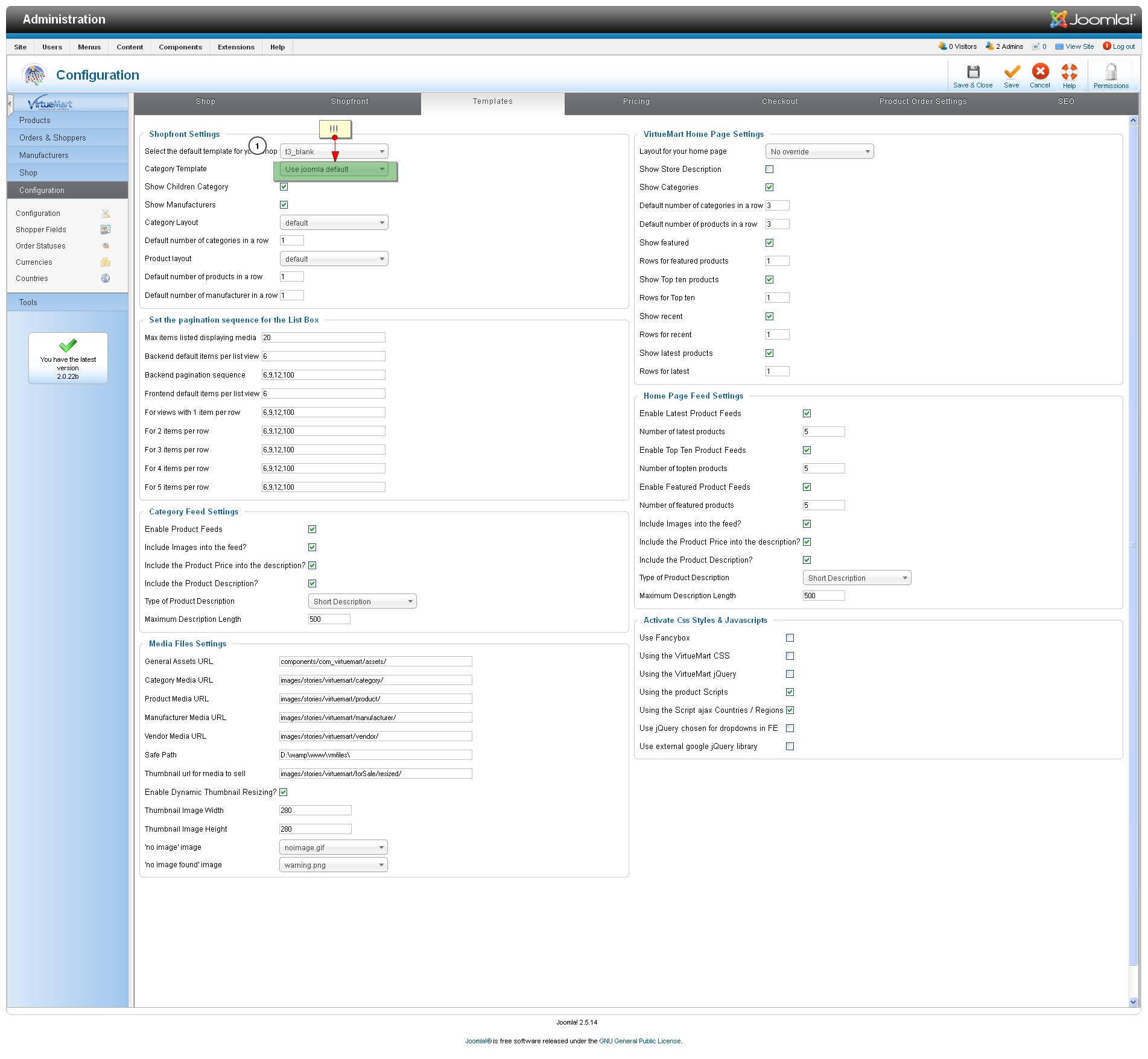
Task: Open Orders & Shoppers sidebar section
Action: [x=68, y=138]
